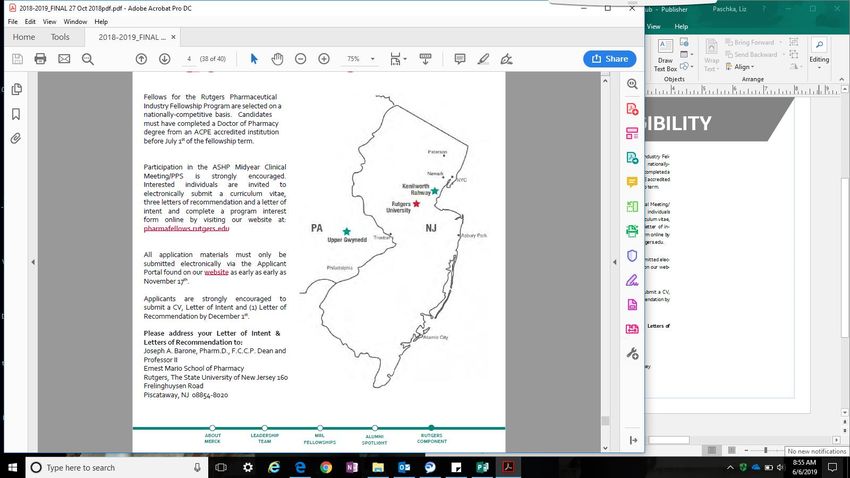
Task: Open Align dropdown in Publisher
Action: [x=740, y=67]
